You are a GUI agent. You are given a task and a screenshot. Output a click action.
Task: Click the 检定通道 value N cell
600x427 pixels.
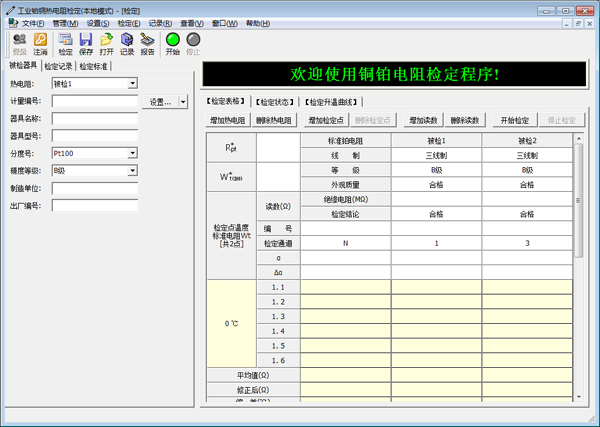coord(346,243)
